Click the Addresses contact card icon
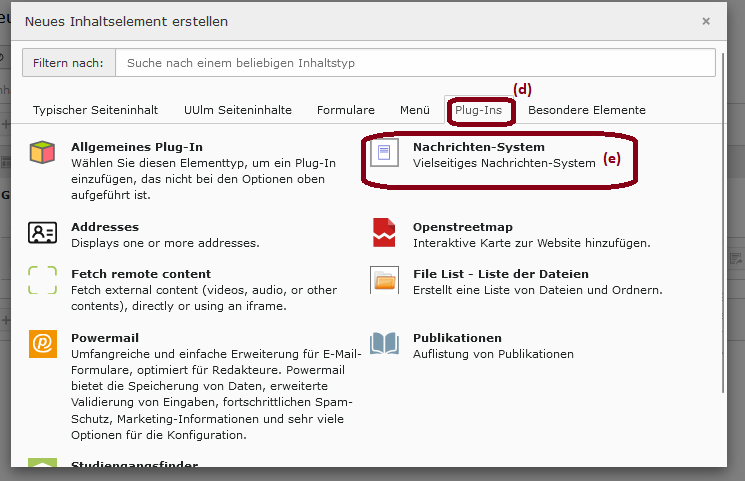Image resolution: width=745 pixels, height=481 pixels. (x=42, y=234)
